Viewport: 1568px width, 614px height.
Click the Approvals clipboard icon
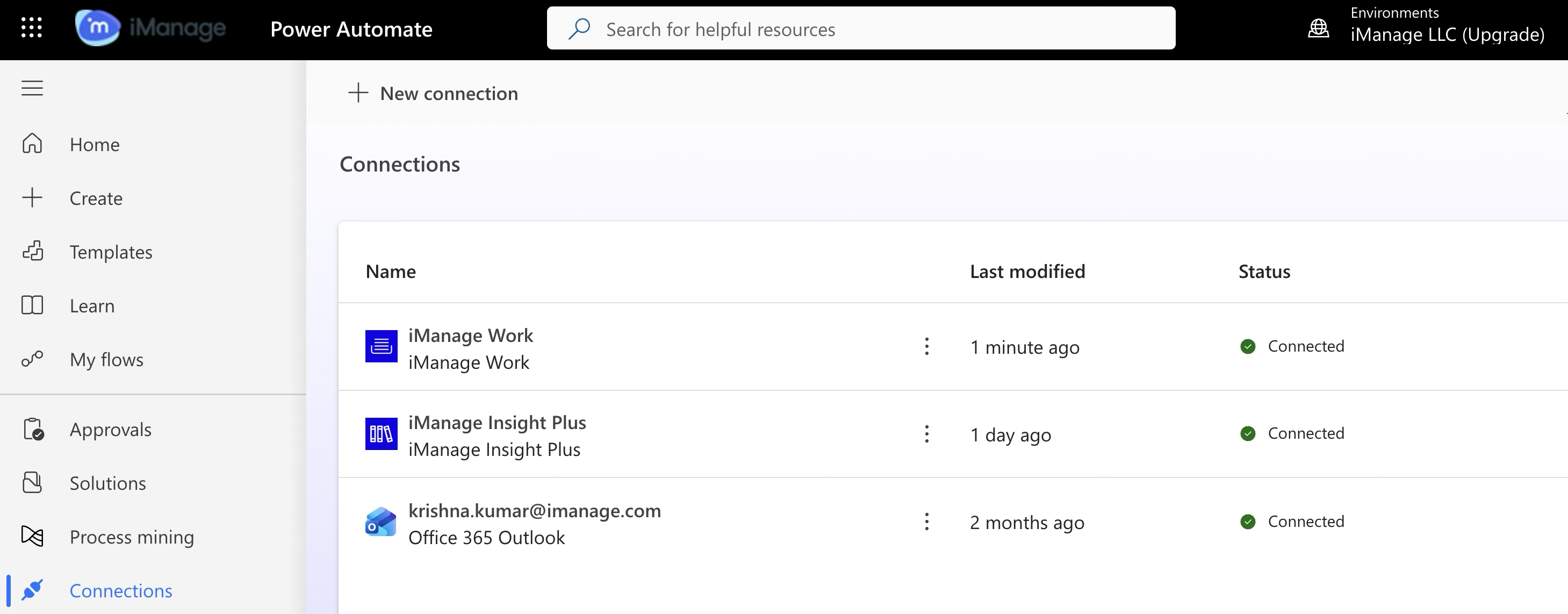coord(33,429)
